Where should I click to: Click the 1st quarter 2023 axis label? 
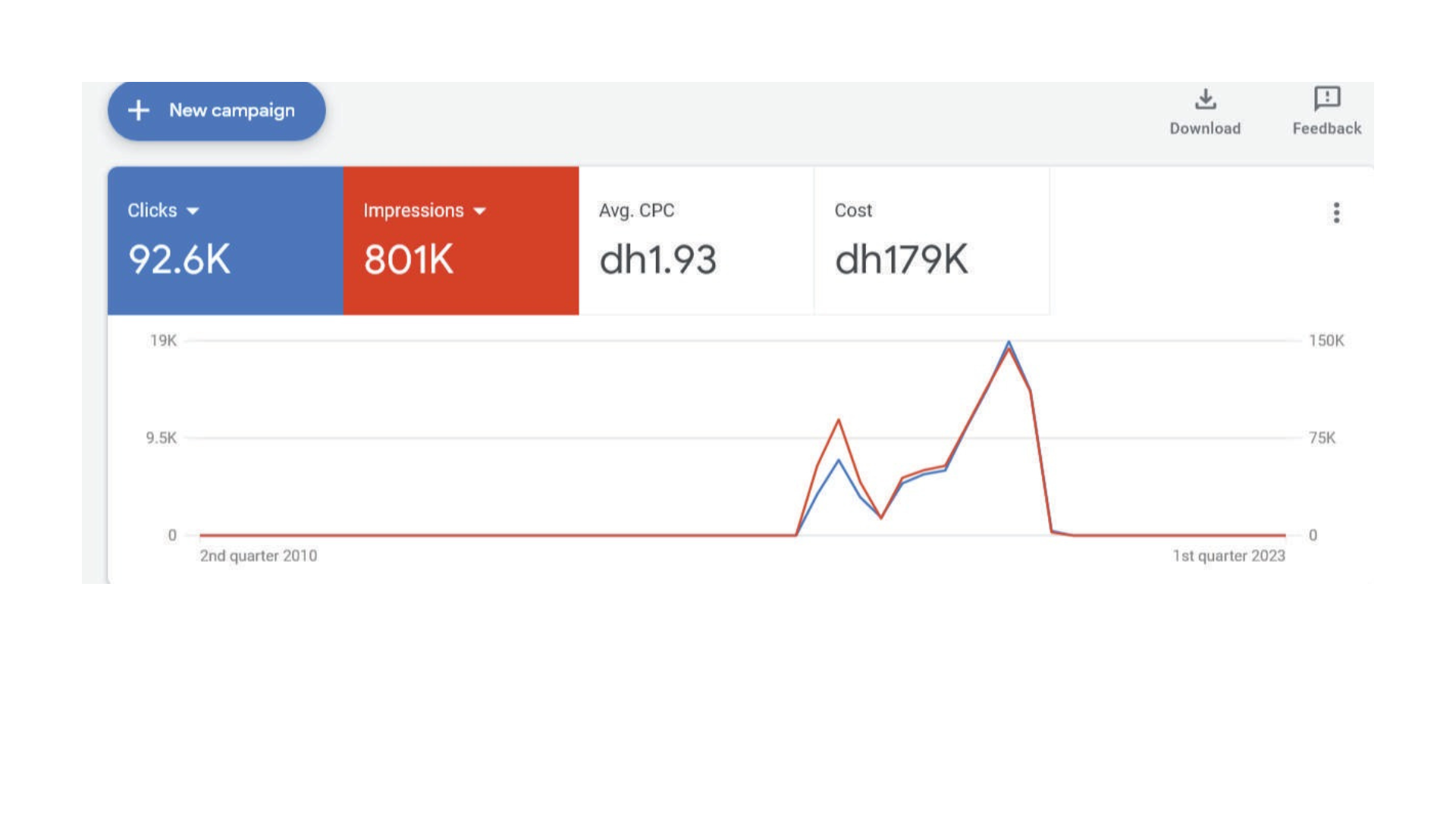[x=1228, y=556]
